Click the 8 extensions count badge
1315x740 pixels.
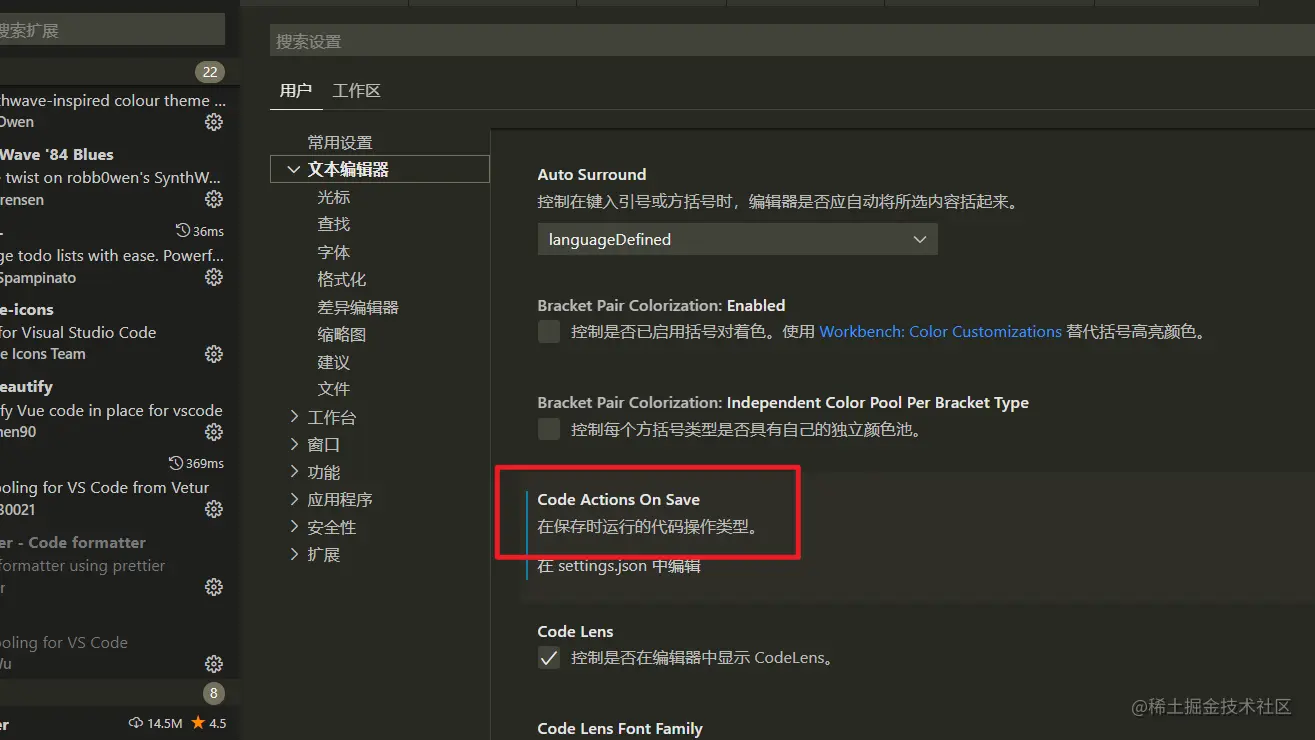tap(213, 693)
